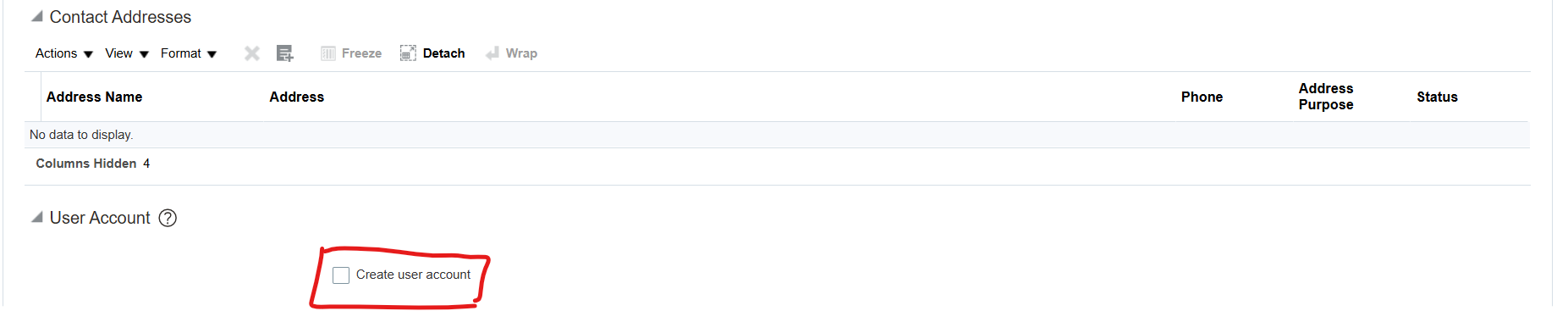1568x311 pixels.
Task: Collapse the Contact Addresses section
Action: tap(37, 16)
